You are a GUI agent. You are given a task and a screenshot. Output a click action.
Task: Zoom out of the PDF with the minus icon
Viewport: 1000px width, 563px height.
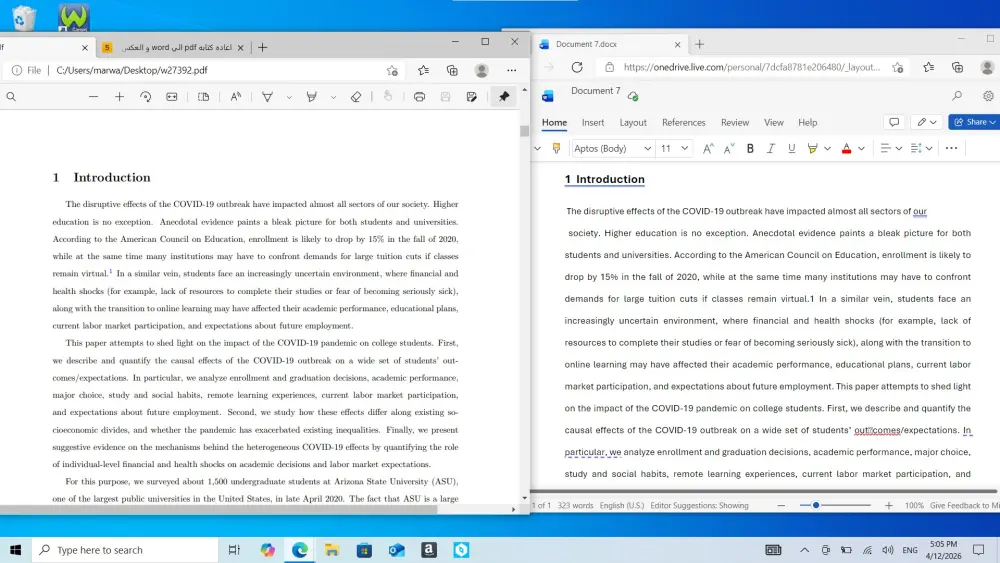coord(93,97)
